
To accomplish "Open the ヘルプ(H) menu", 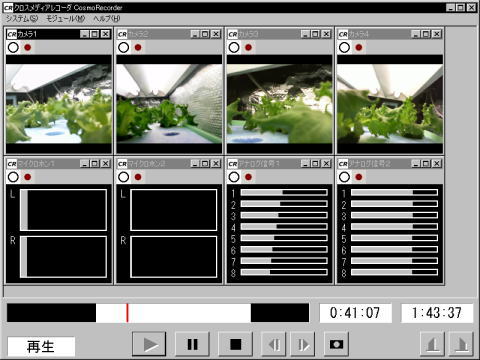I will [107, 19].
